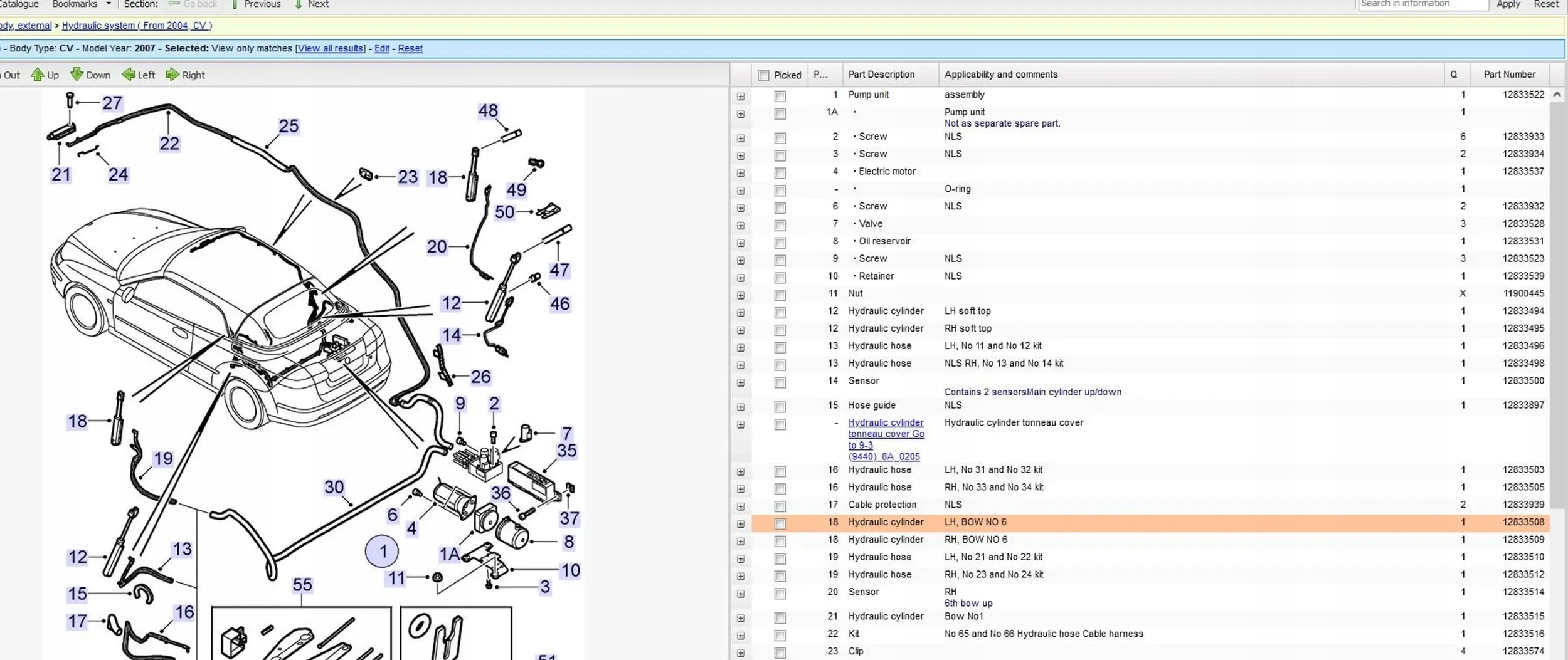Expand the Retainer row
The height and width of the screenshot is (660, 1568).
(741, 278)
